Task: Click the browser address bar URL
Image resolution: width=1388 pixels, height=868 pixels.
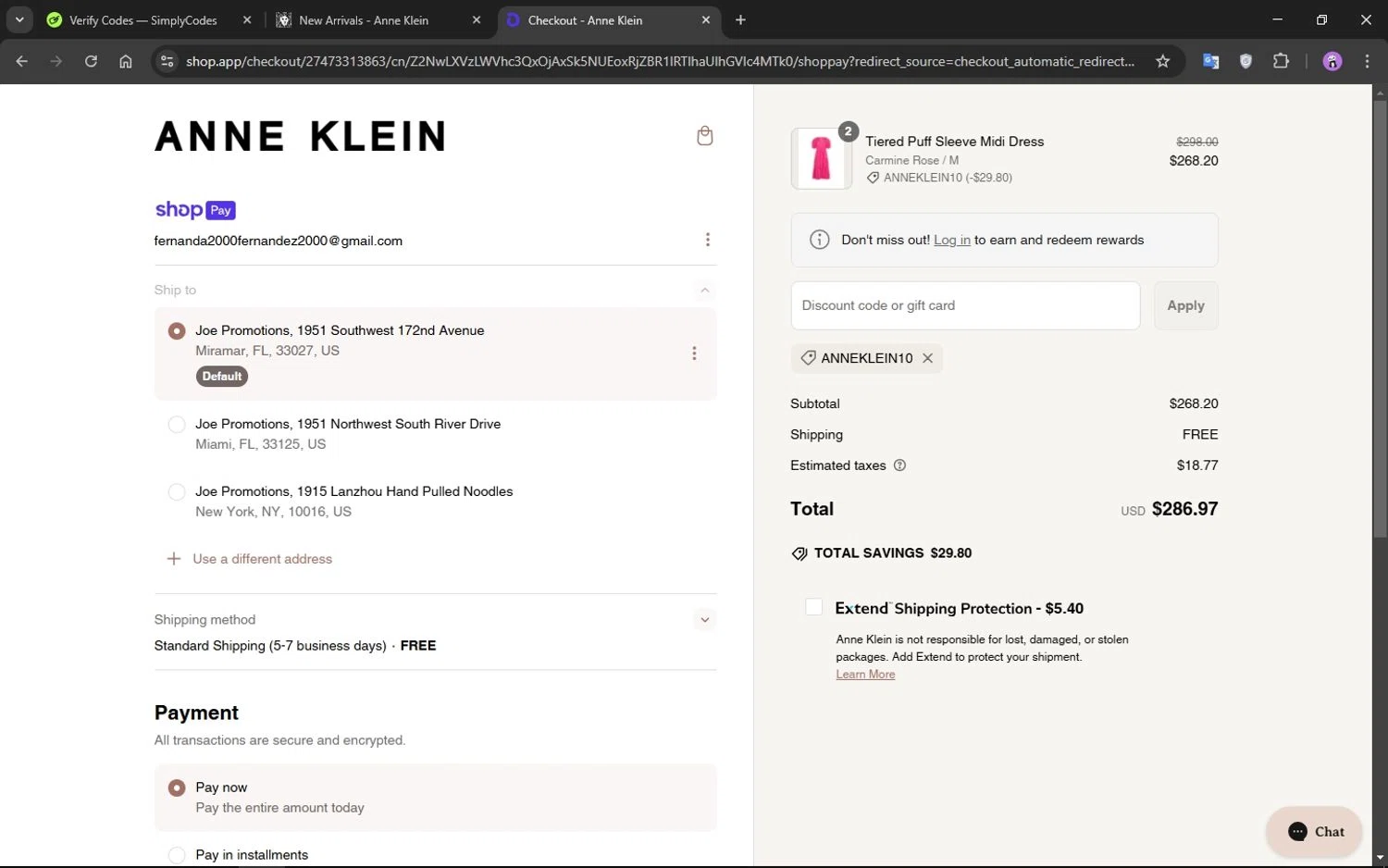Action: click(x=660, y=61)
